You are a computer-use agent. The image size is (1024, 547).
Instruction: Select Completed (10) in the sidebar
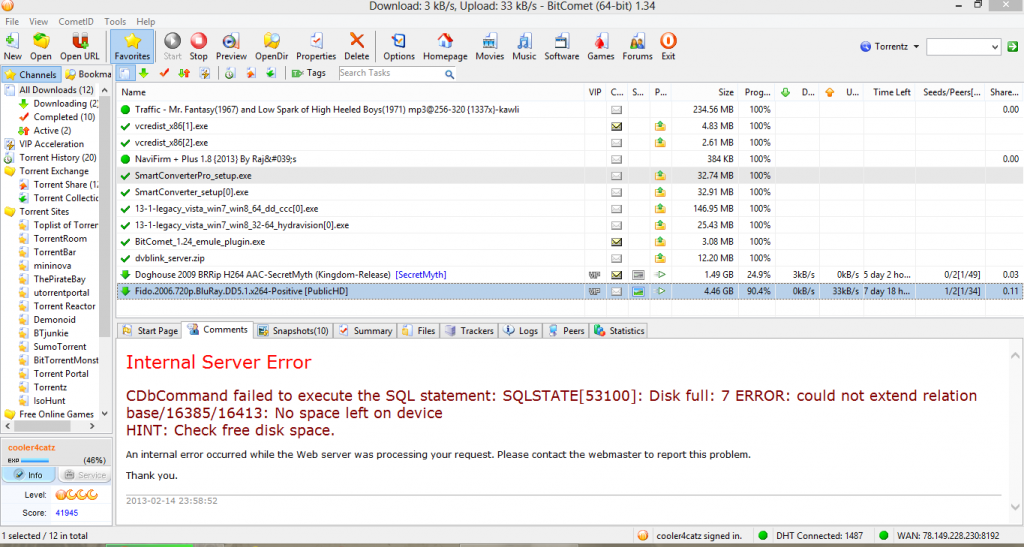pyautogui.click(x=65, y=117)
